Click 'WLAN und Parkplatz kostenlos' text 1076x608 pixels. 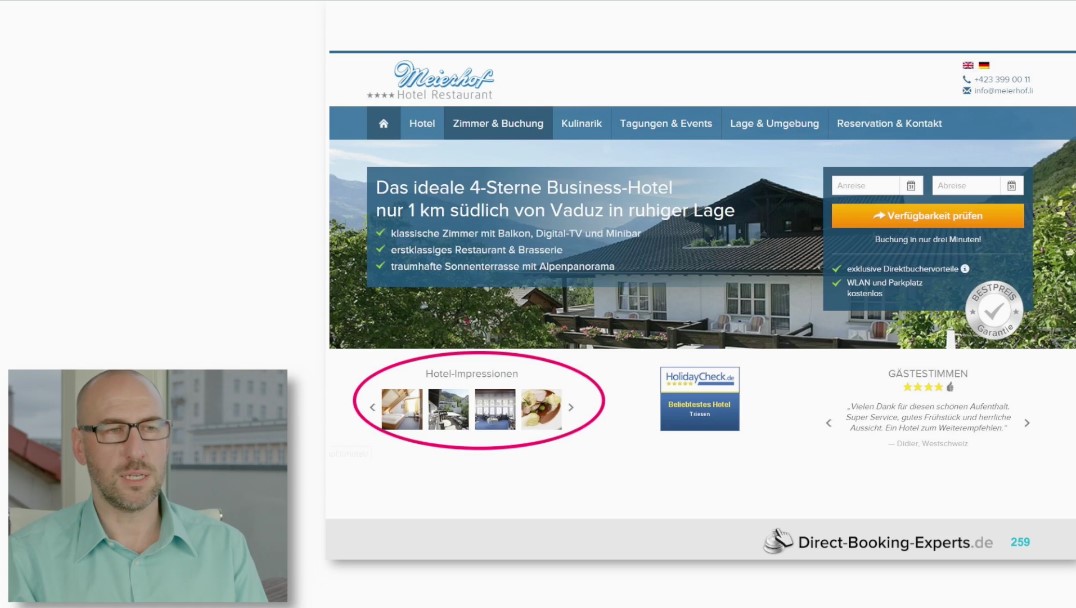tap(885, 288)
